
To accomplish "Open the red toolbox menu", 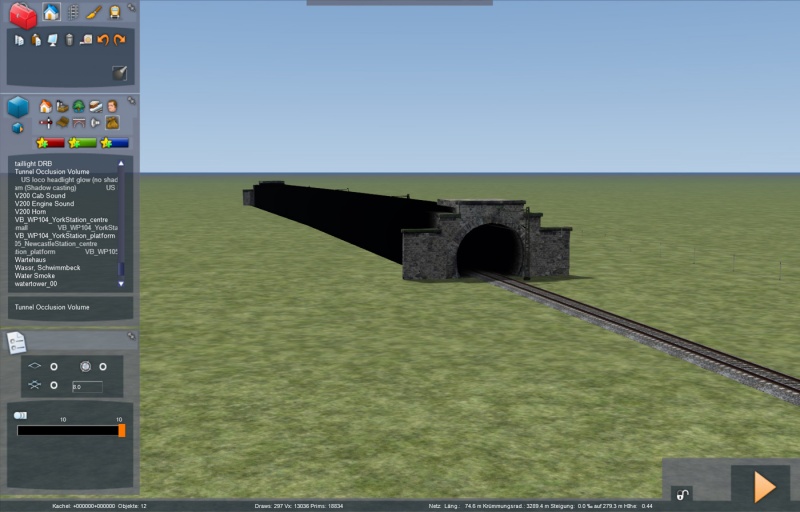I will [x=23, y=15].
